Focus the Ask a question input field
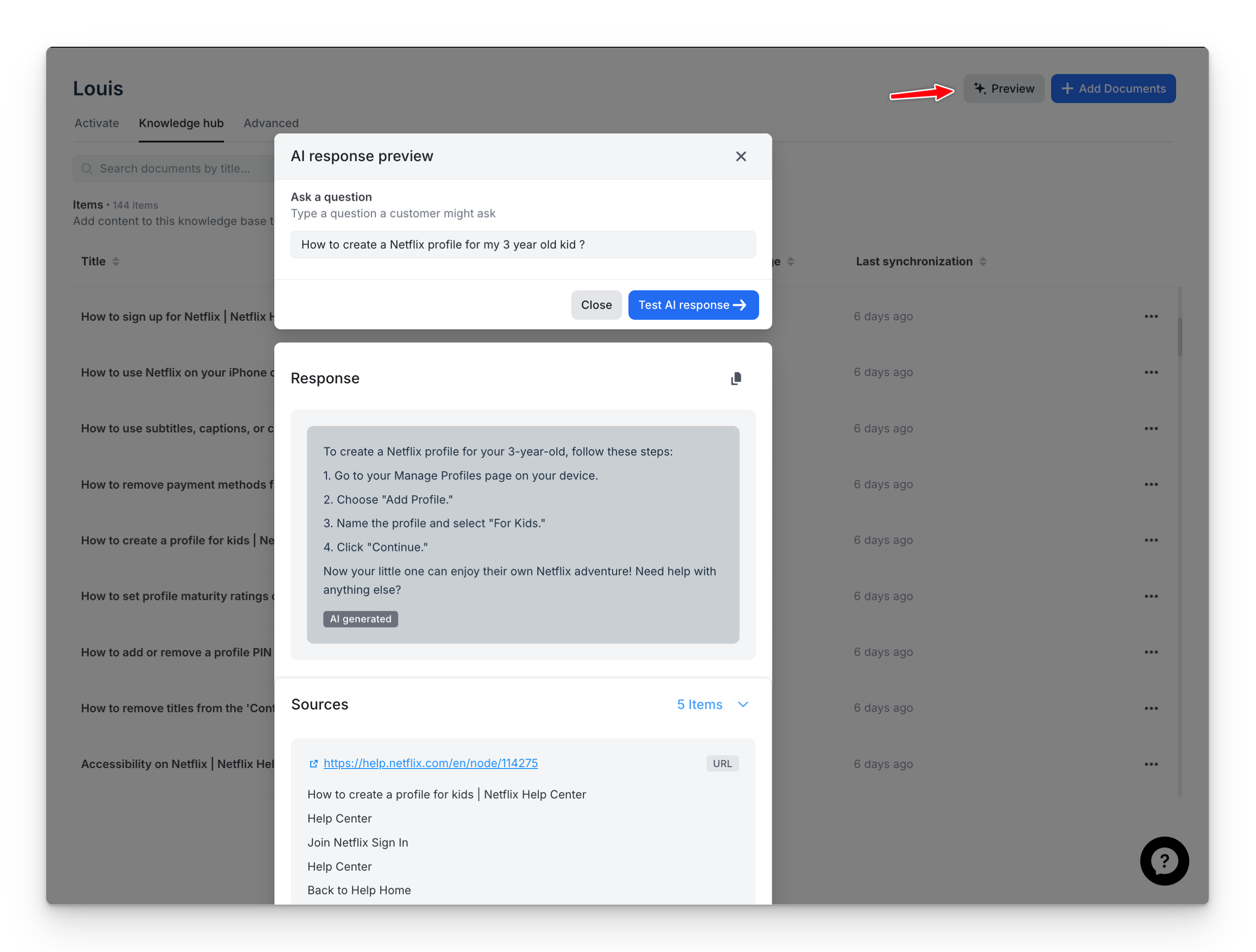1256x952 pixels. coord(523,244)
